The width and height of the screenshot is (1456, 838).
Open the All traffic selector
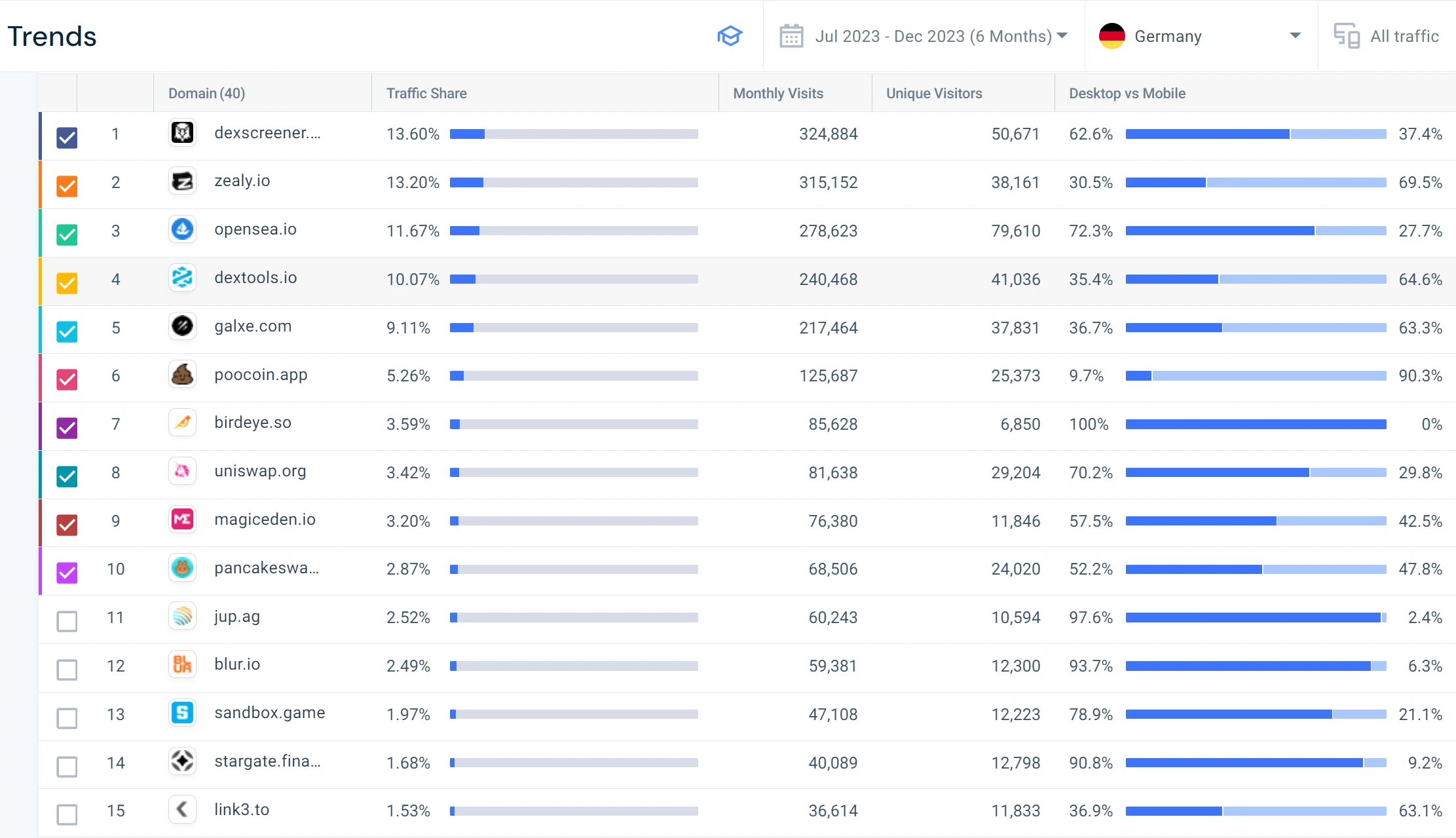point(1404,36)
